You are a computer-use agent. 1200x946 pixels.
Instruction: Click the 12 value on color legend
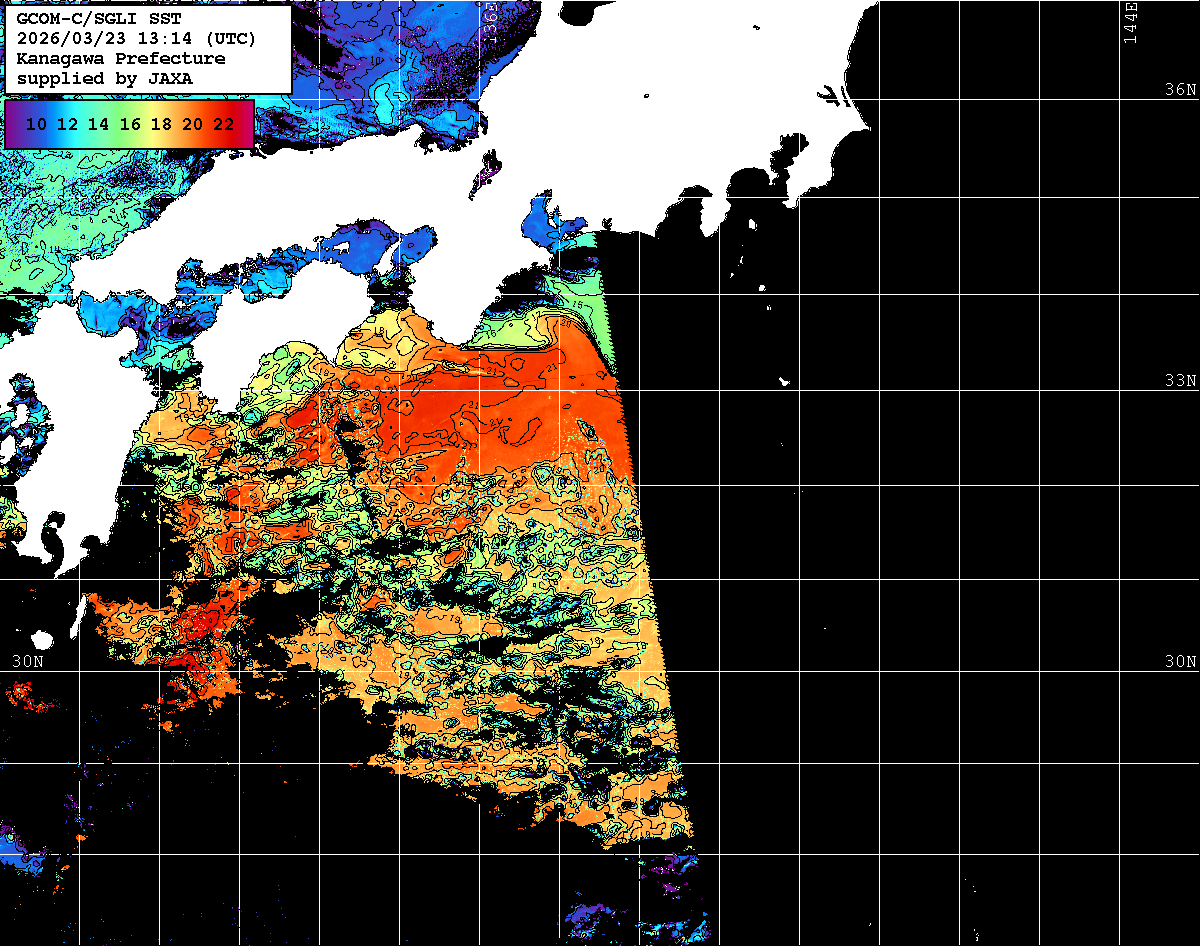click(67, 124)
